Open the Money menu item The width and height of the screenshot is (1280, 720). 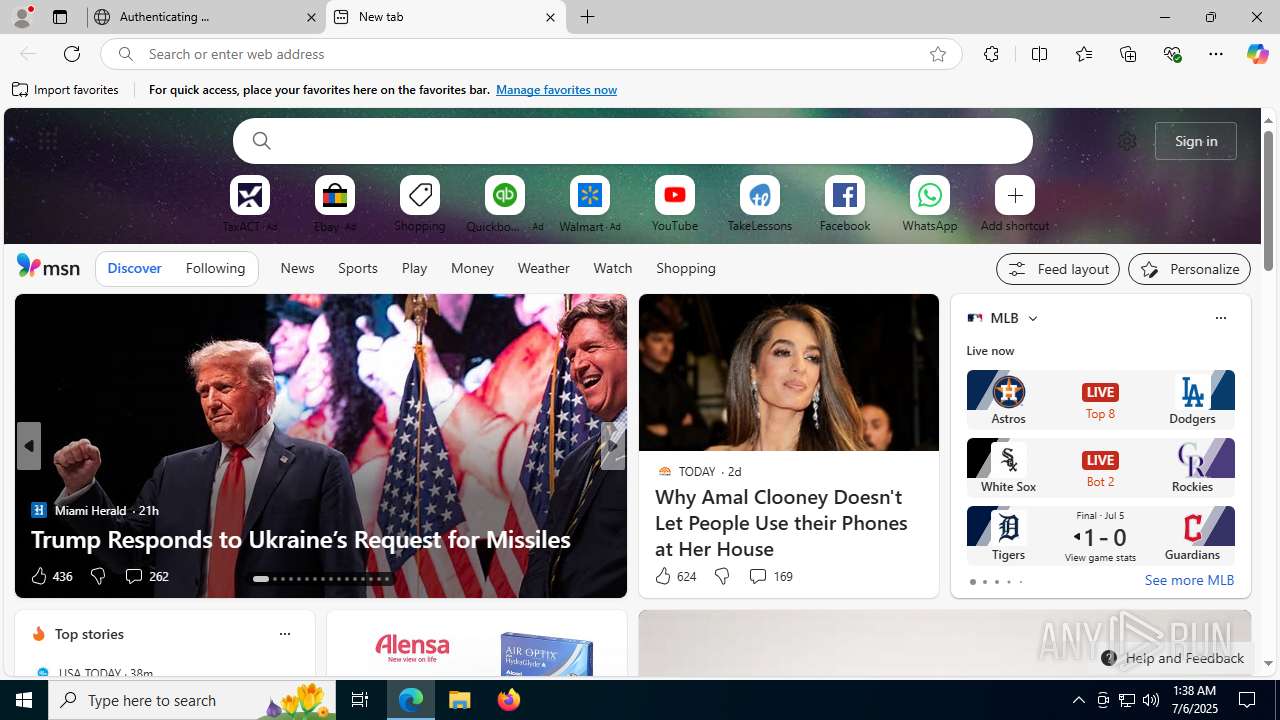click(472, 268)
